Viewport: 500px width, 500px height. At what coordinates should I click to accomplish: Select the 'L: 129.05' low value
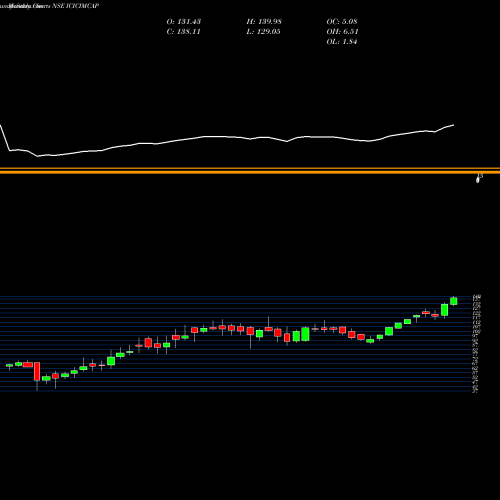coord(263,32)
